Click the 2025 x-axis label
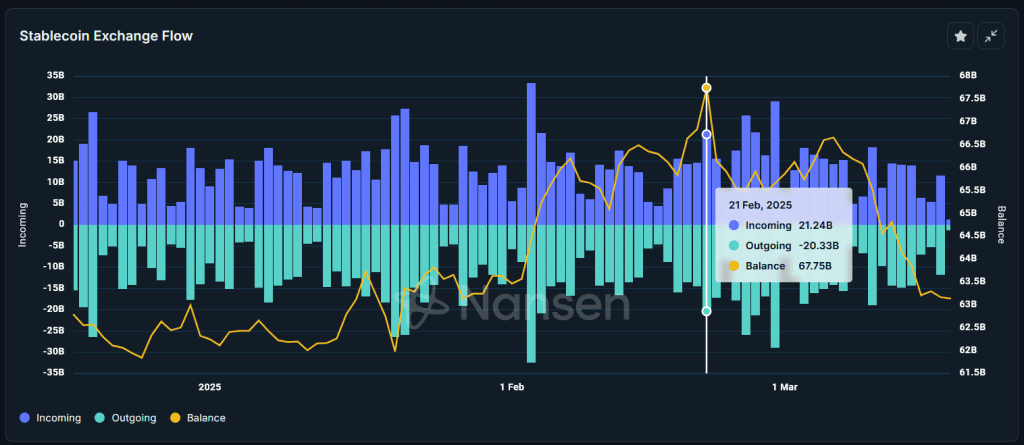 tap(210, 387)
